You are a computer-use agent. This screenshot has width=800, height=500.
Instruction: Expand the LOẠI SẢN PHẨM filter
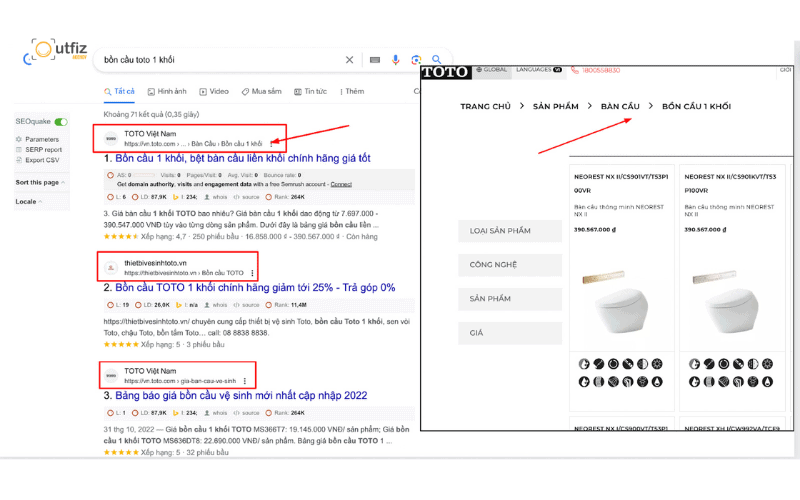coord(510,231)
